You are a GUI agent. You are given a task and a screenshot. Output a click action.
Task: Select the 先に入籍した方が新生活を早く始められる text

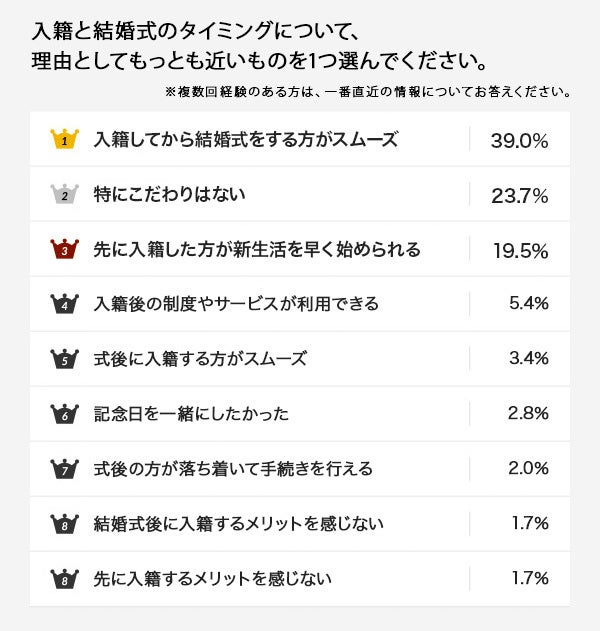tap(257, 249)
